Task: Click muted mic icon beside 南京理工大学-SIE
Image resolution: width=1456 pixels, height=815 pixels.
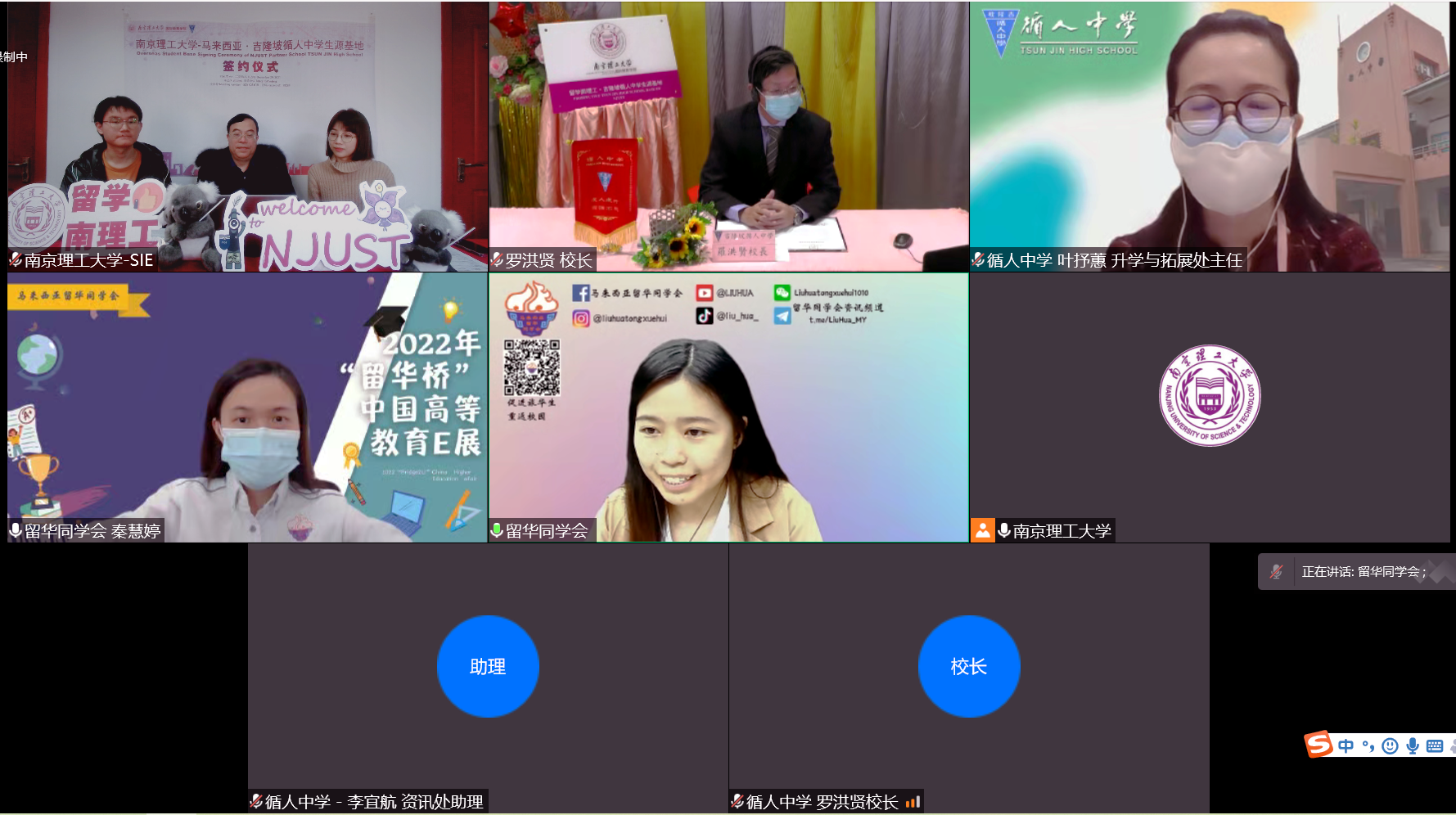Action: (x=16, y=260)
